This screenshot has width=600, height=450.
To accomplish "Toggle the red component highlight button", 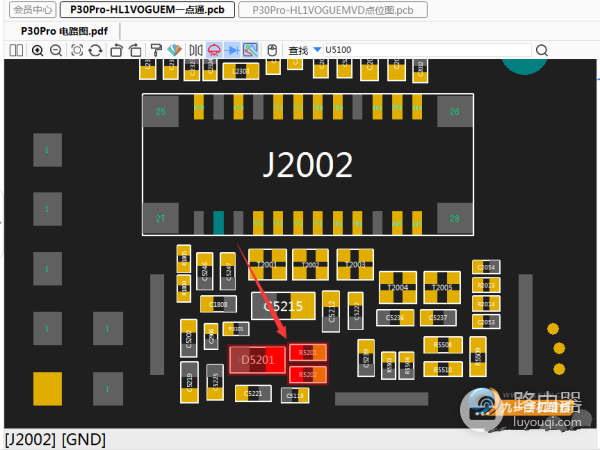I will (213, 50).
